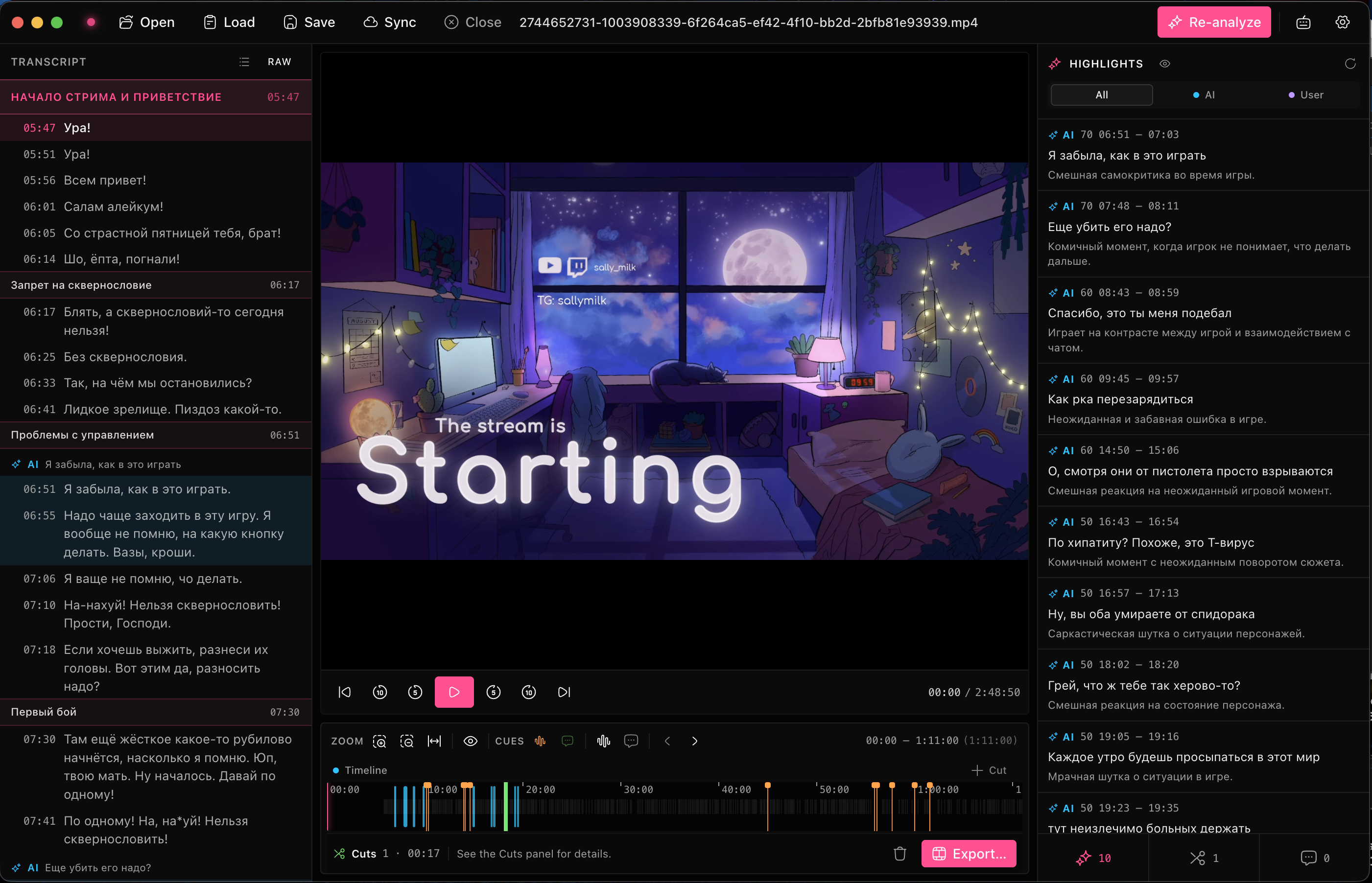Skip to start of video
Viewport: 1372px width, 883px height.
[x=345, y=692]
